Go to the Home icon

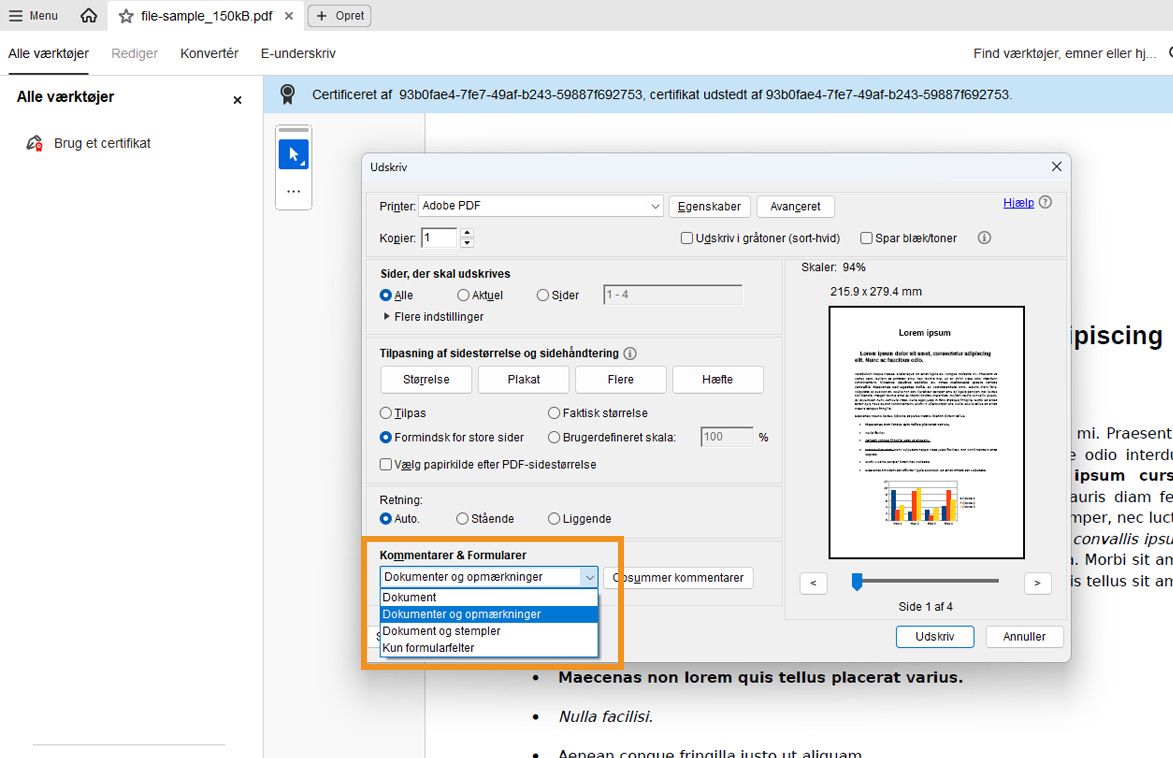(x=88, y=16)
